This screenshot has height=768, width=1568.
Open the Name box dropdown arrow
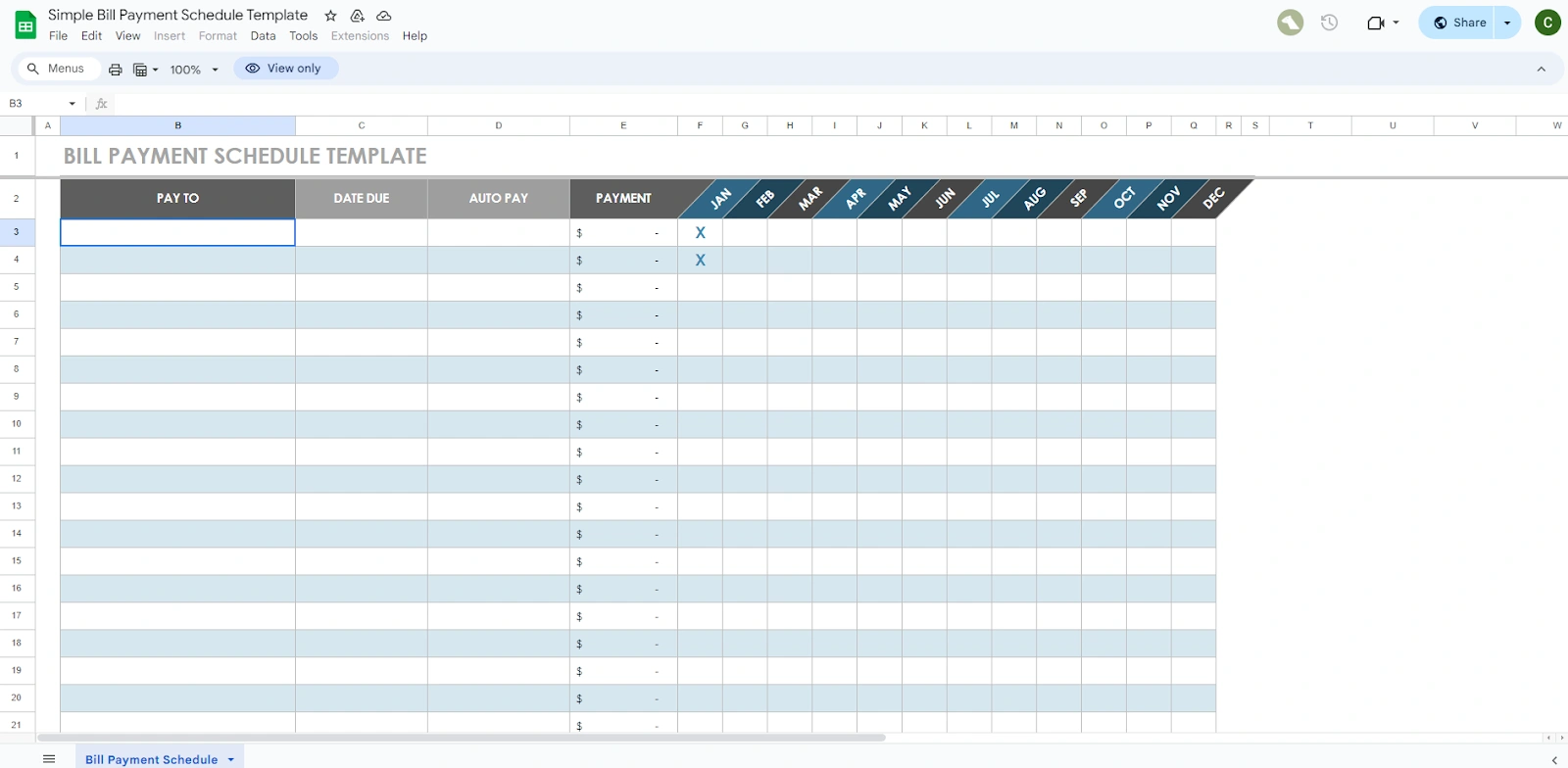pyautogui.click(x=73, y=104)
